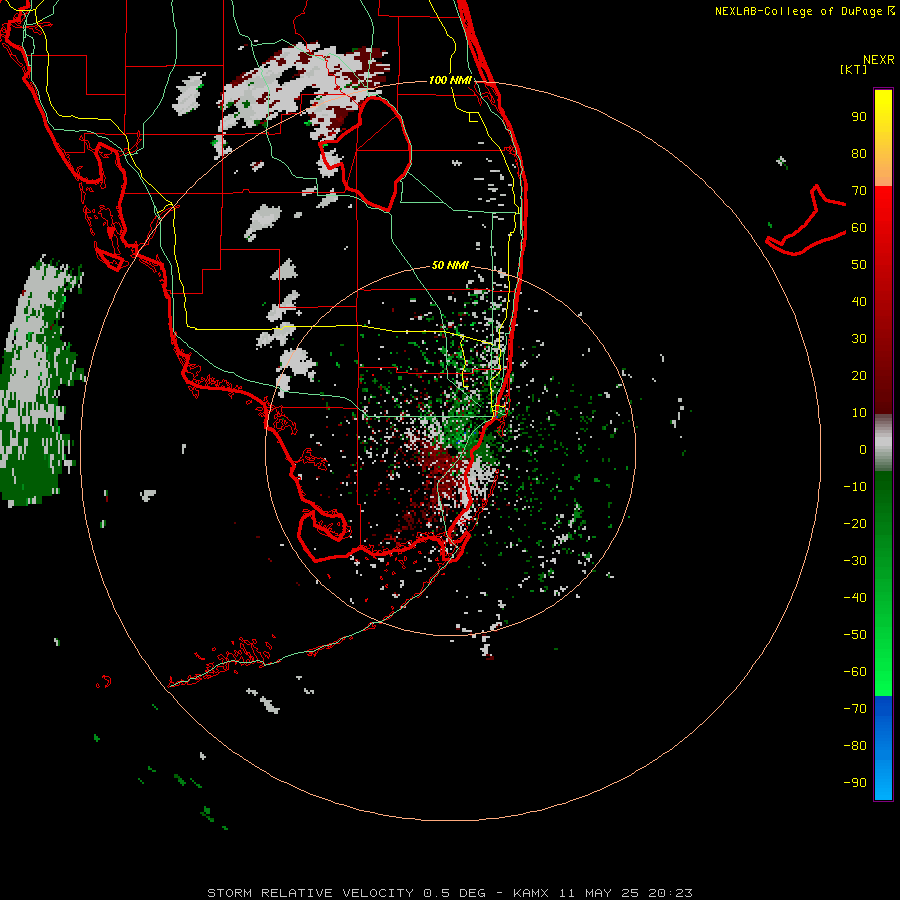This screenshot has width=900, height=900.
Task: Click the 30 value on the scale
Action: click(x=859, y=339)
